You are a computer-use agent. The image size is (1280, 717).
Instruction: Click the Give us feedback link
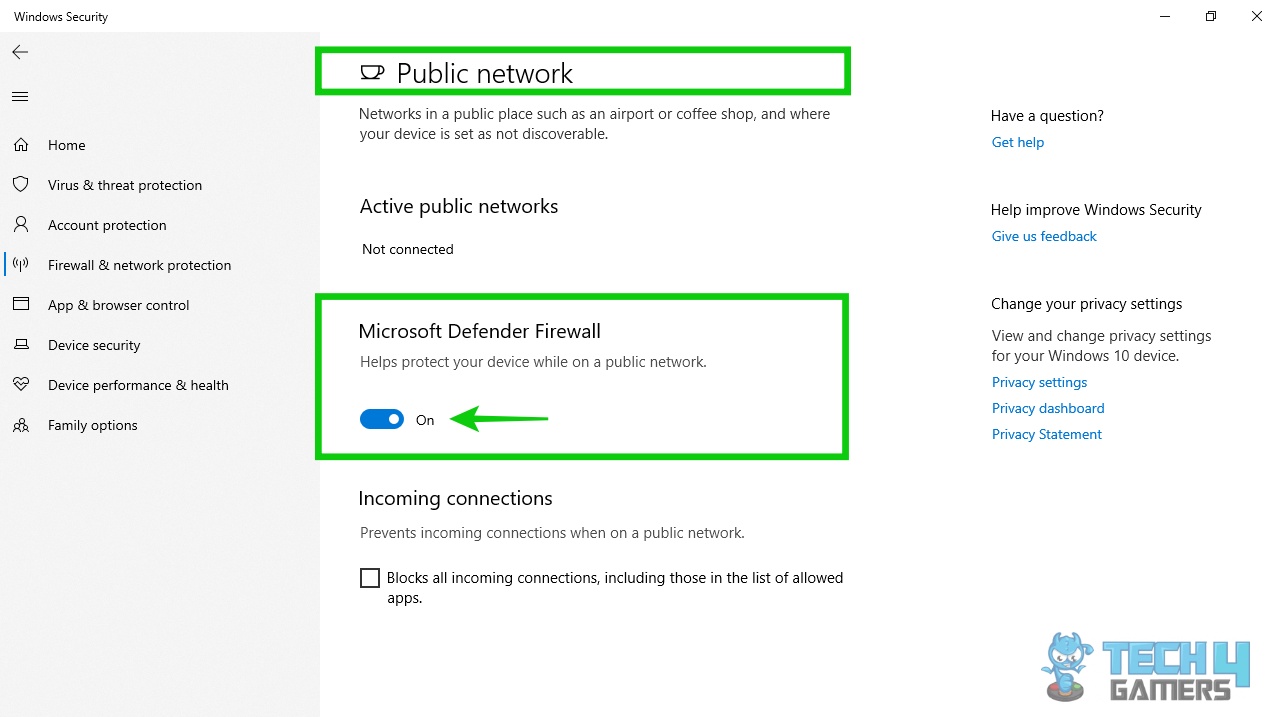coord(1044,236)
